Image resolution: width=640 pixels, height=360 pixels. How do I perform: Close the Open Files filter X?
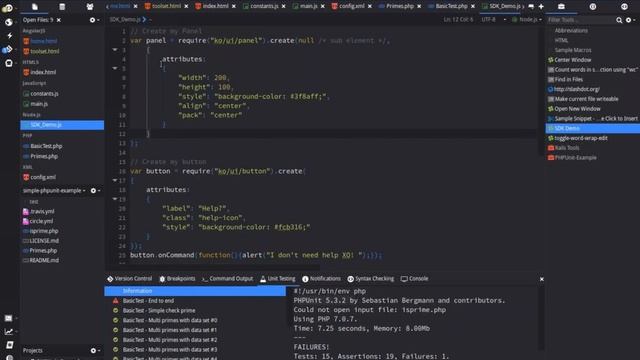pyautogui.click(x=58, y=20)
